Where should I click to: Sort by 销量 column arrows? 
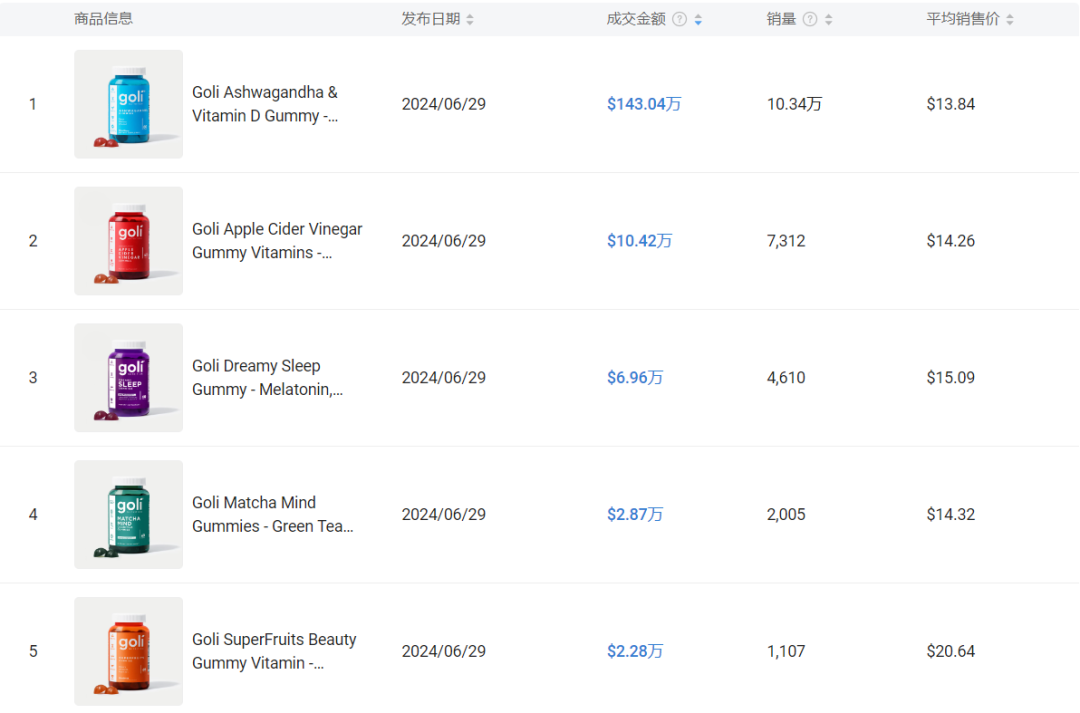(x=829, y=19)
